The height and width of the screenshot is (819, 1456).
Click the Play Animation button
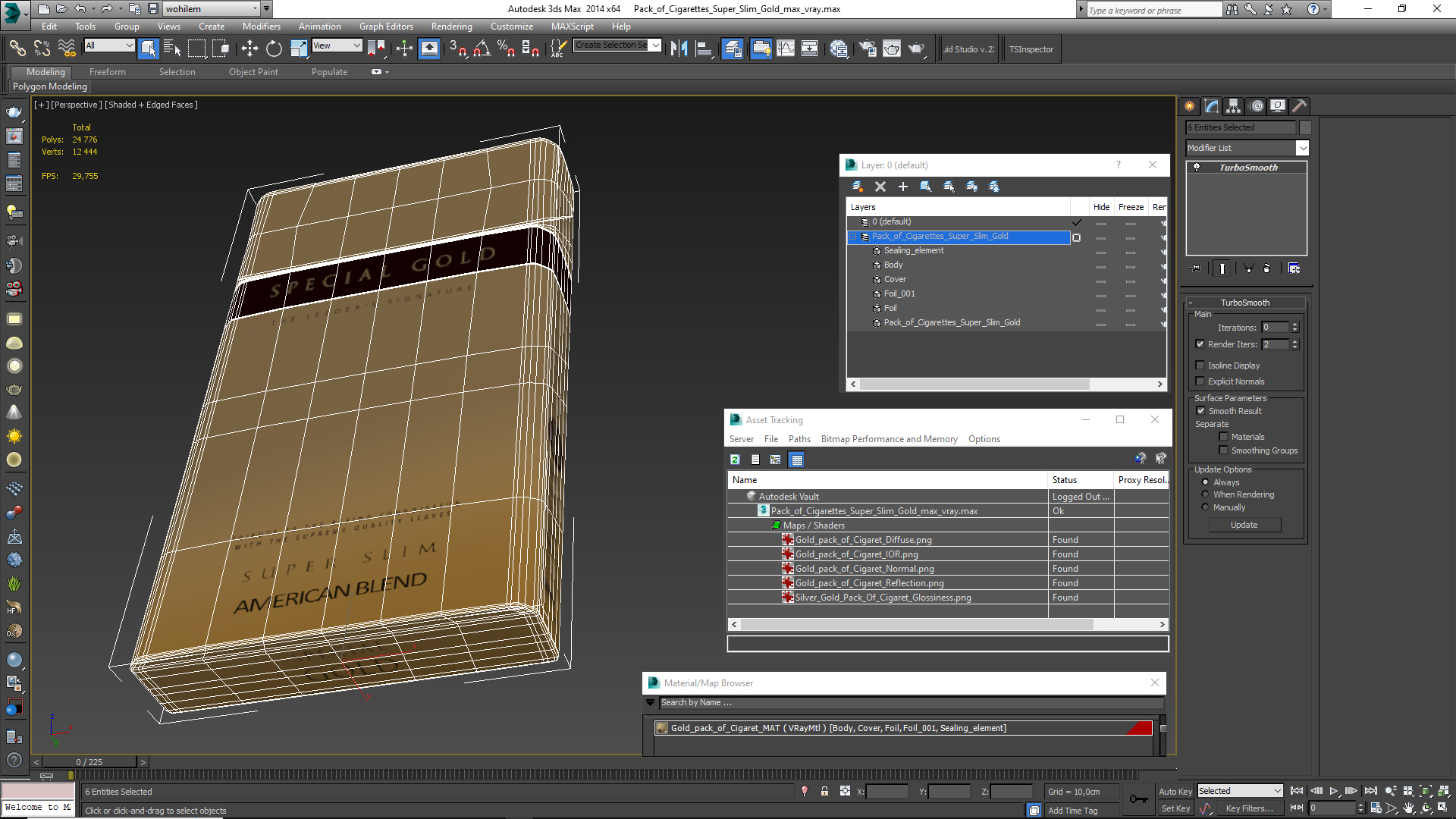[1333, 791]
